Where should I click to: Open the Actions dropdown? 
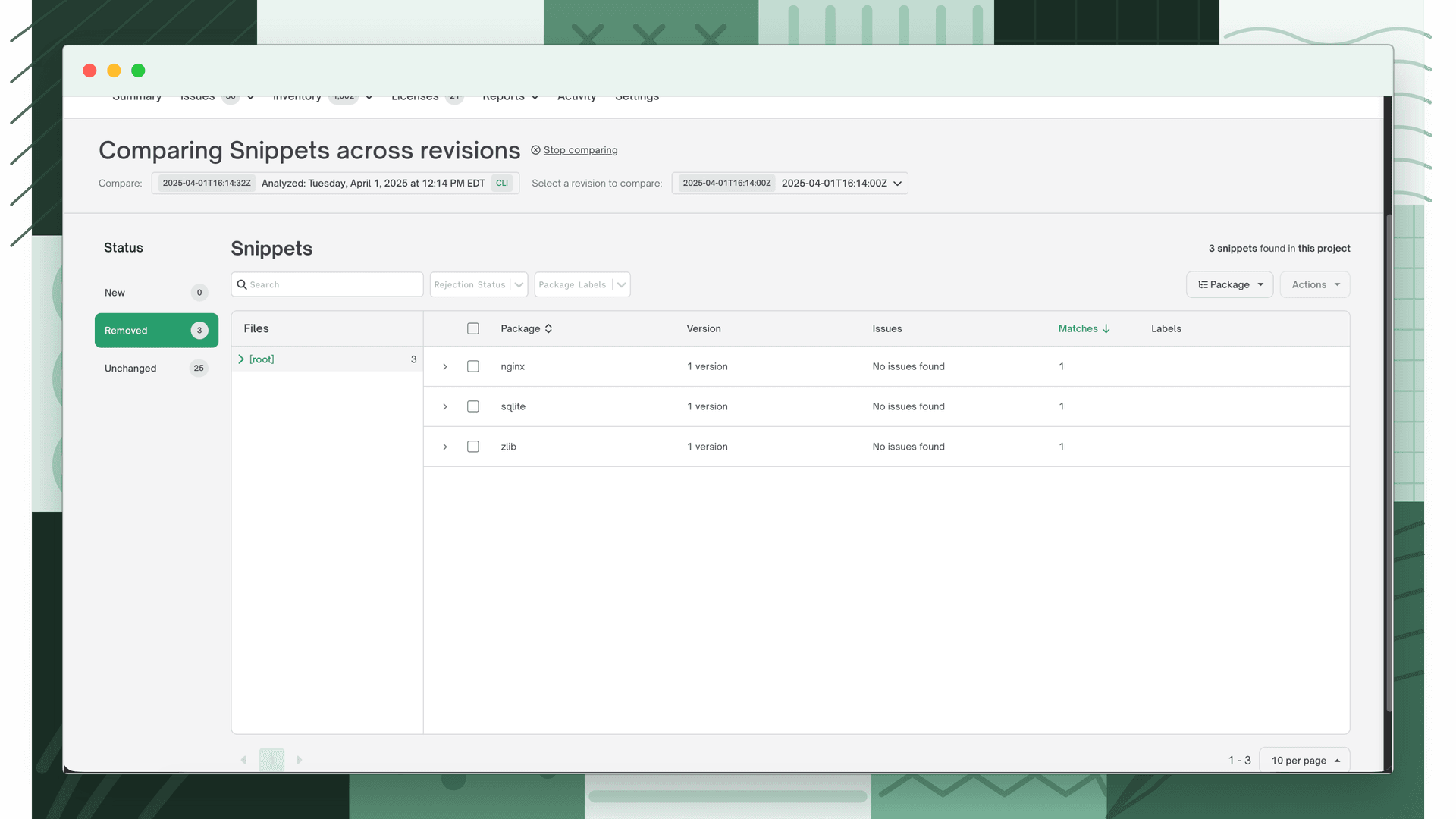tap(1315, 284)
